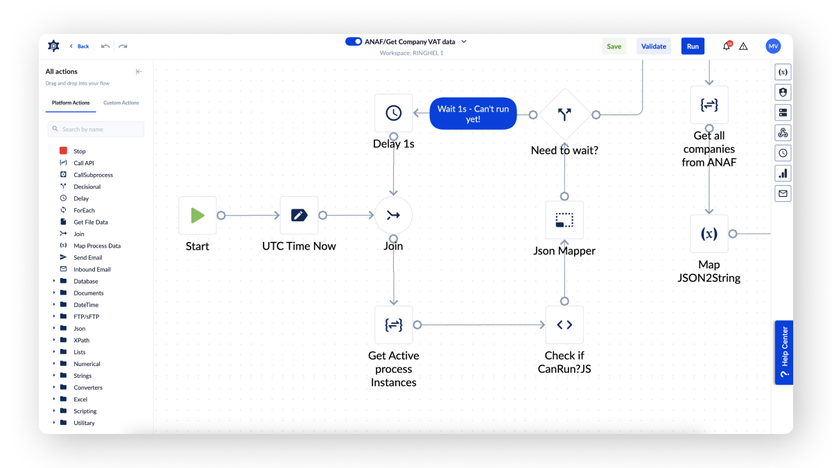Toggle the ANAF/Get Company VAT data switch
The width and height of the screenshot is (832, 468).
[353, 42]
